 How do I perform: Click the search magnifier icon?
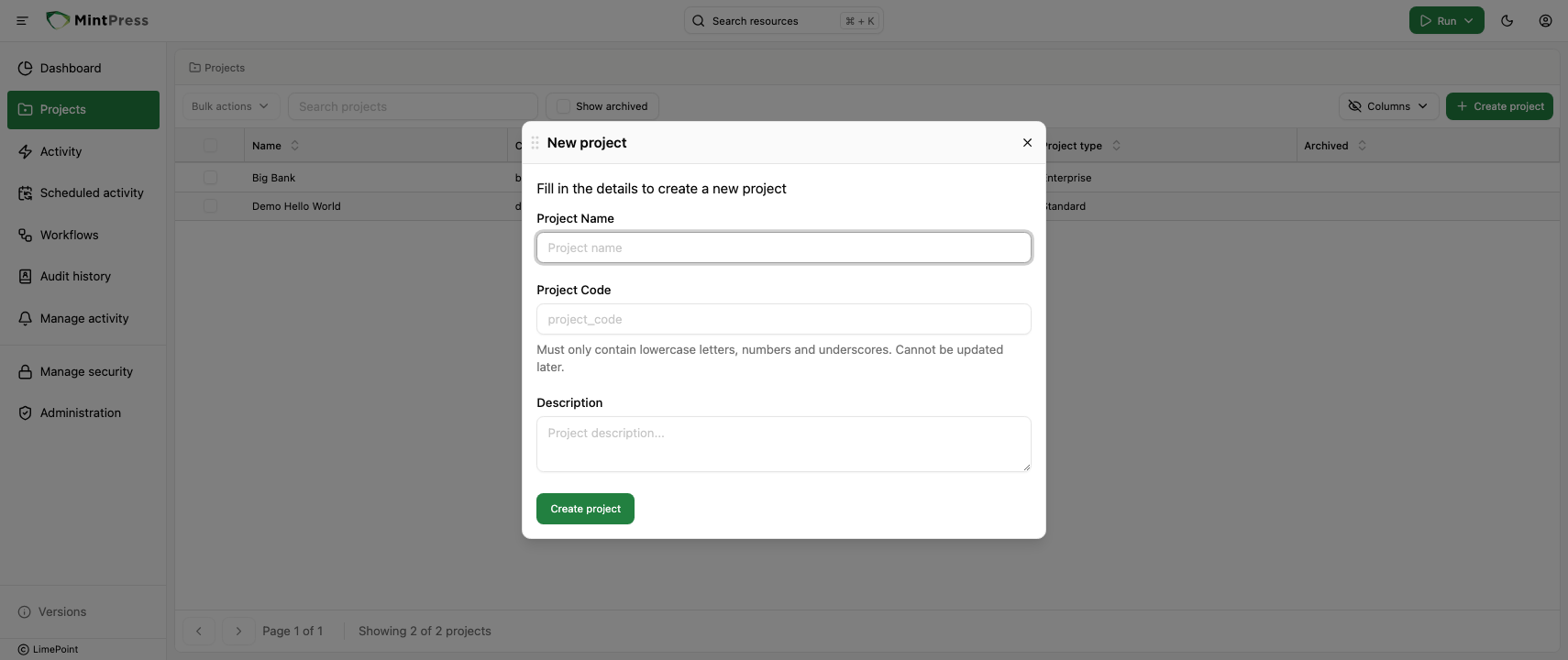pos(699,21)
